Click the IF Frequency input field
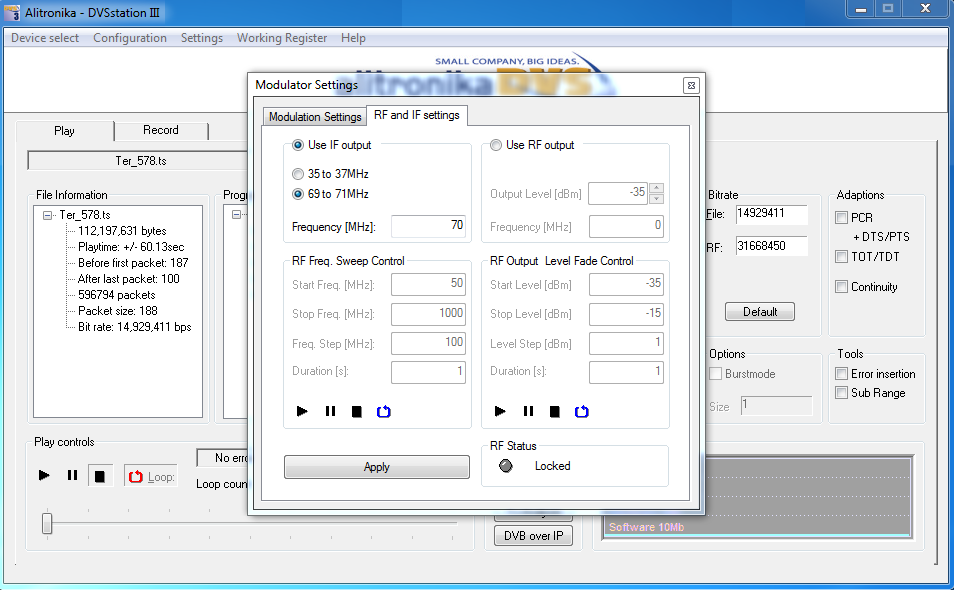This screenshot has width=954, height=590. pos(429,226)
